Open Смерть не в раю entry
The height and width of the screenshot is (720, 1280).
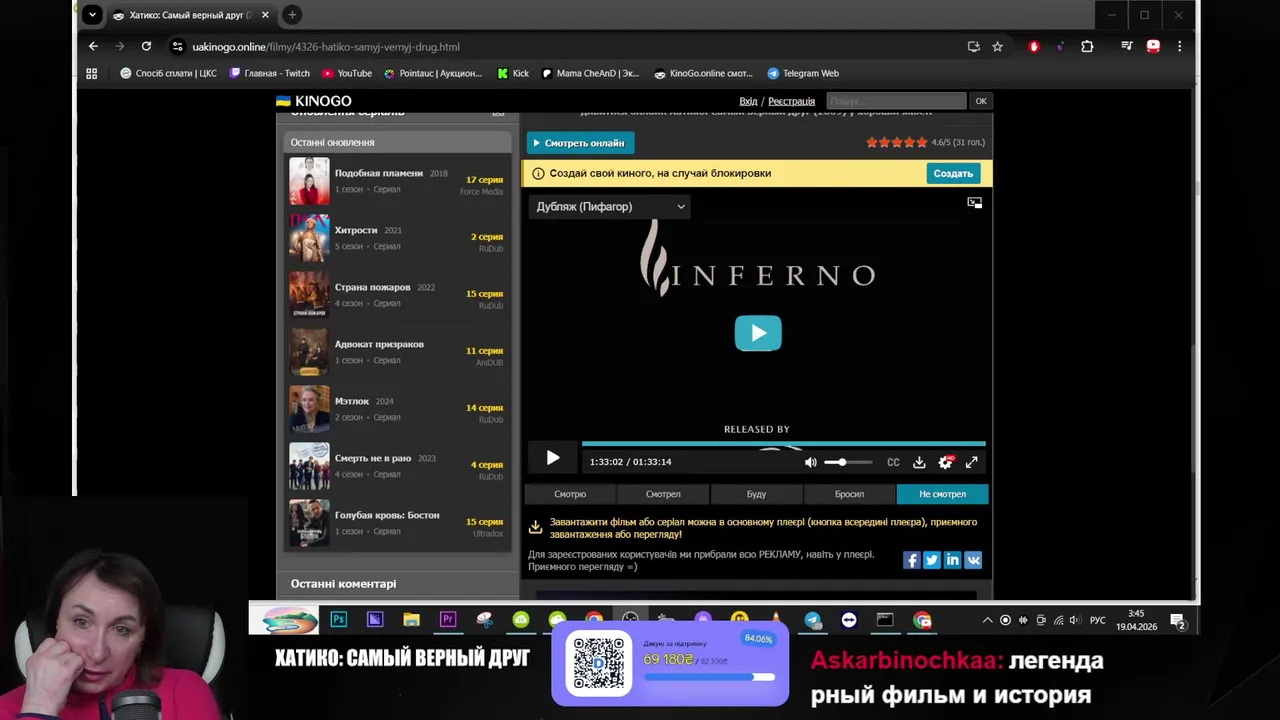[x=397, y=466]
